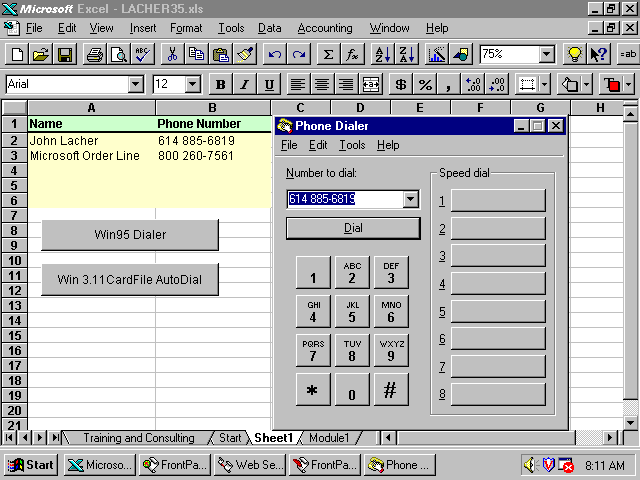Screen dimensions: 640x480
Task: Open the Windows Start menu
Action: [31, 465]
